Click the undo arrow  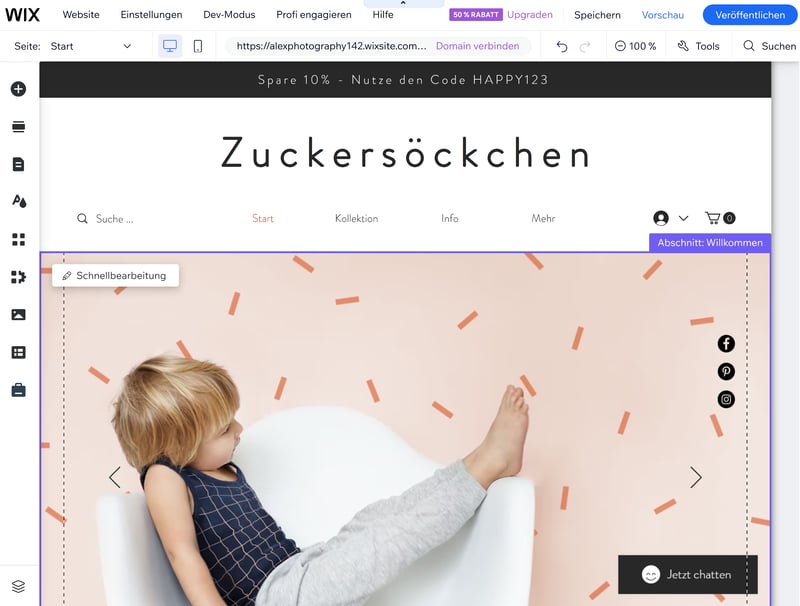(562, 46)
